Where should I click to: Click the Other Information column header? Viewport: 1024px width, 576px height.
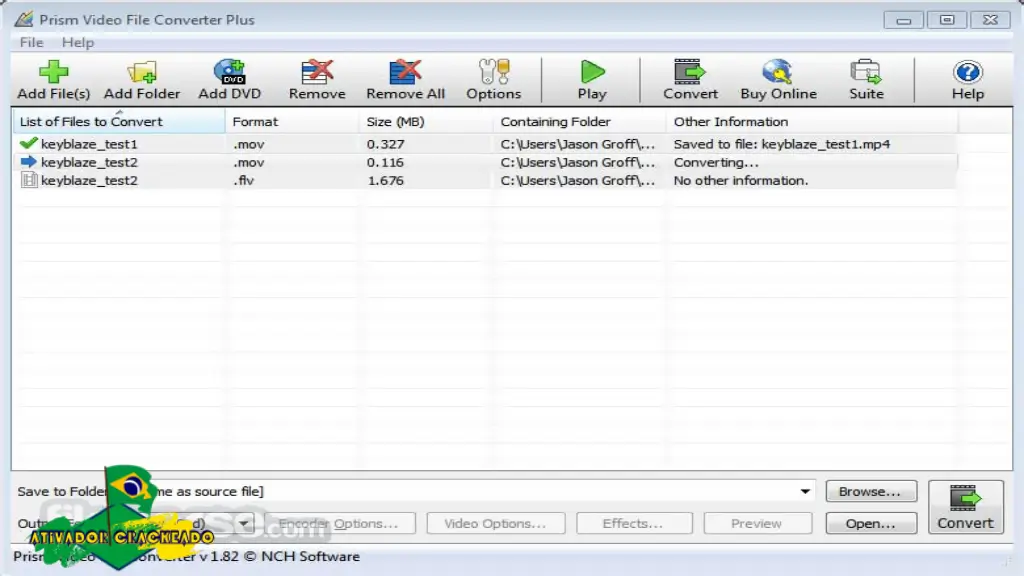[812, 121]
